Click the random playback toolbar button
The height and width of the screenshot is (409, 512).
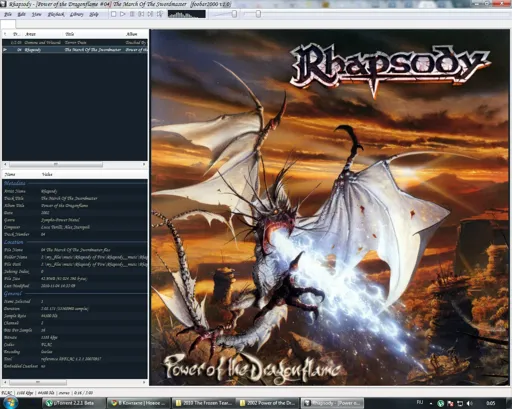(160, 14)
